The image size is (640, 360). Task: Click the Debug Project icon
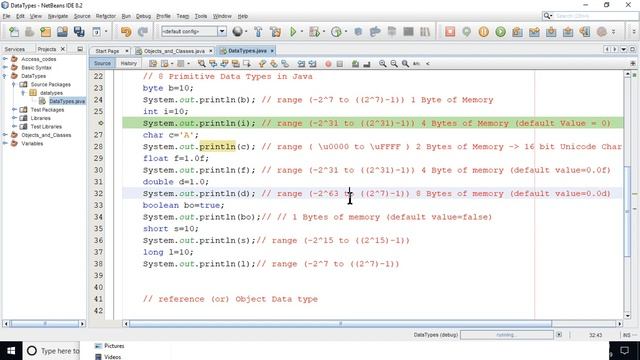(x=314, y=32)
